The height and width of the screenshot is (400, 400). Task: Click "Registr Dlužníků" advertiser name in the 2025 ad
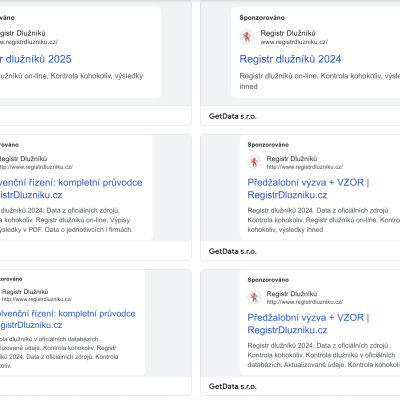click(23, 33)
